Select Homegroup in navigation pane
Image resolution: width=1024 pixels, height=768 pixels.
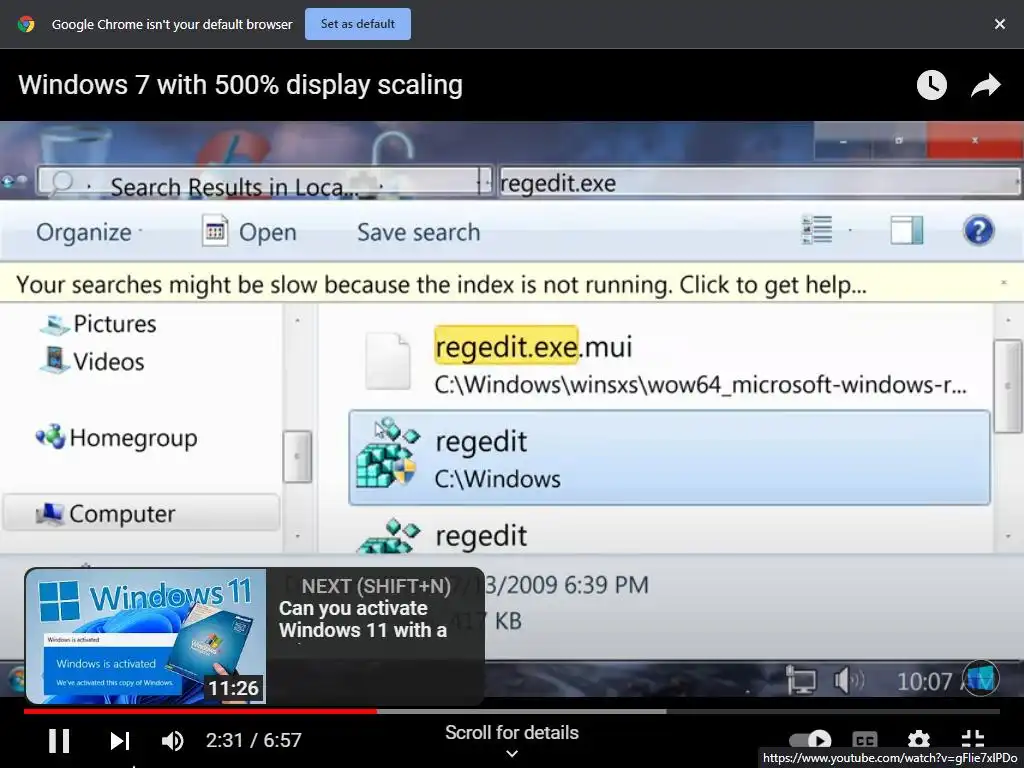point(133,438)
